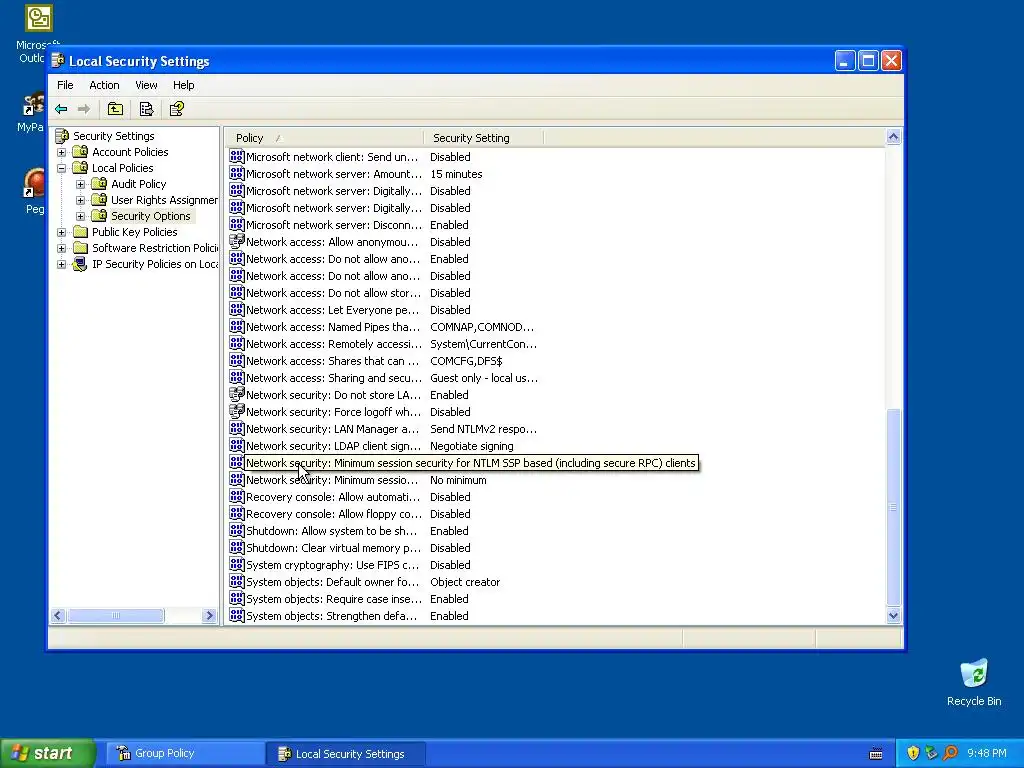Click left scroll arrow of tree pane

(58, 615)
